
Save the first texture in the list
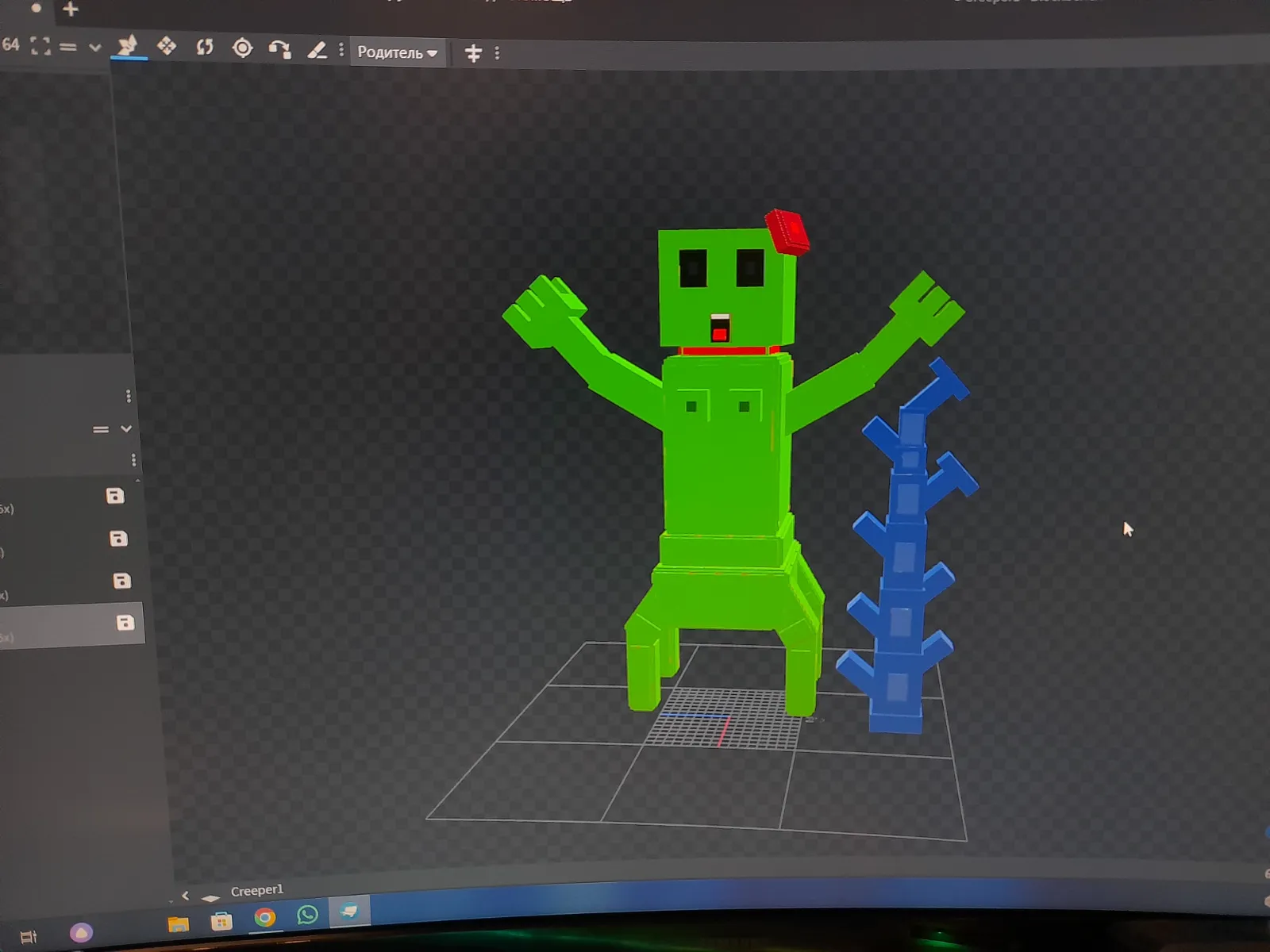click(x=115, y=496)
